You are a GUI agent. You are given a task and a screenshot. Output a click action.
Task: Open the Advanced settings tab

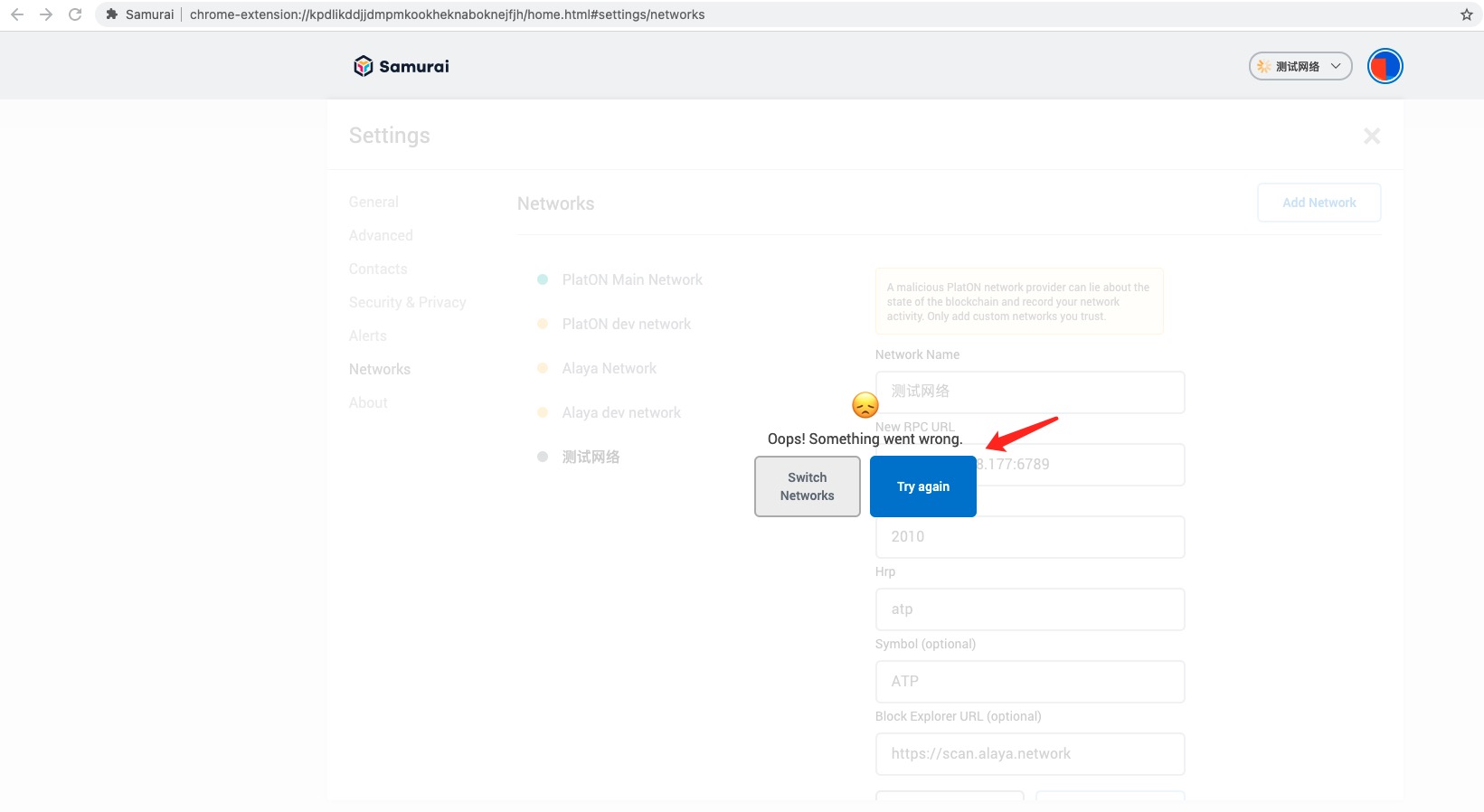[x=381, y=235]
